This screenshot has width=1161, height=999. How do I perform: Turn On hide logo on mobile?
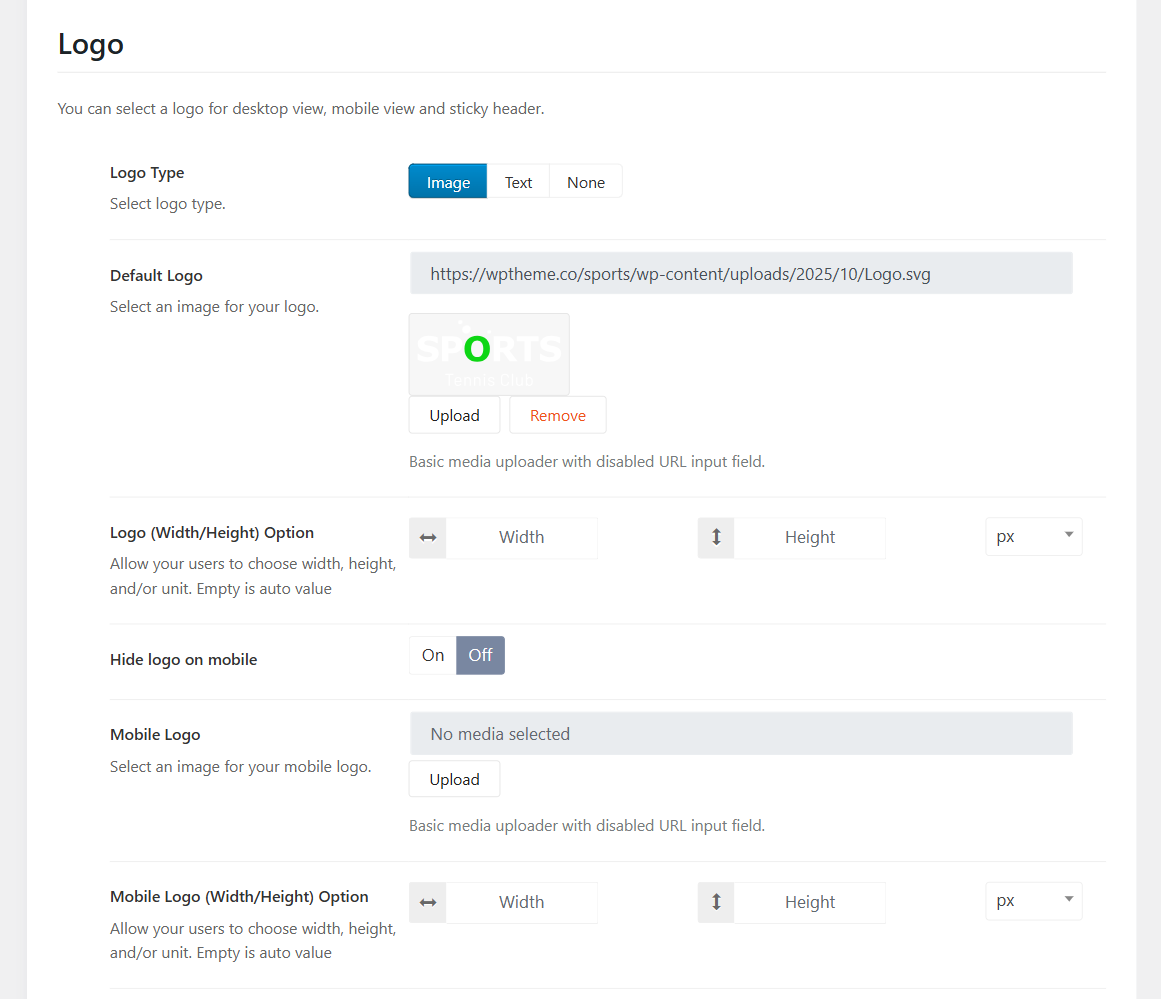pyautogui.click(x=433, y=656)
